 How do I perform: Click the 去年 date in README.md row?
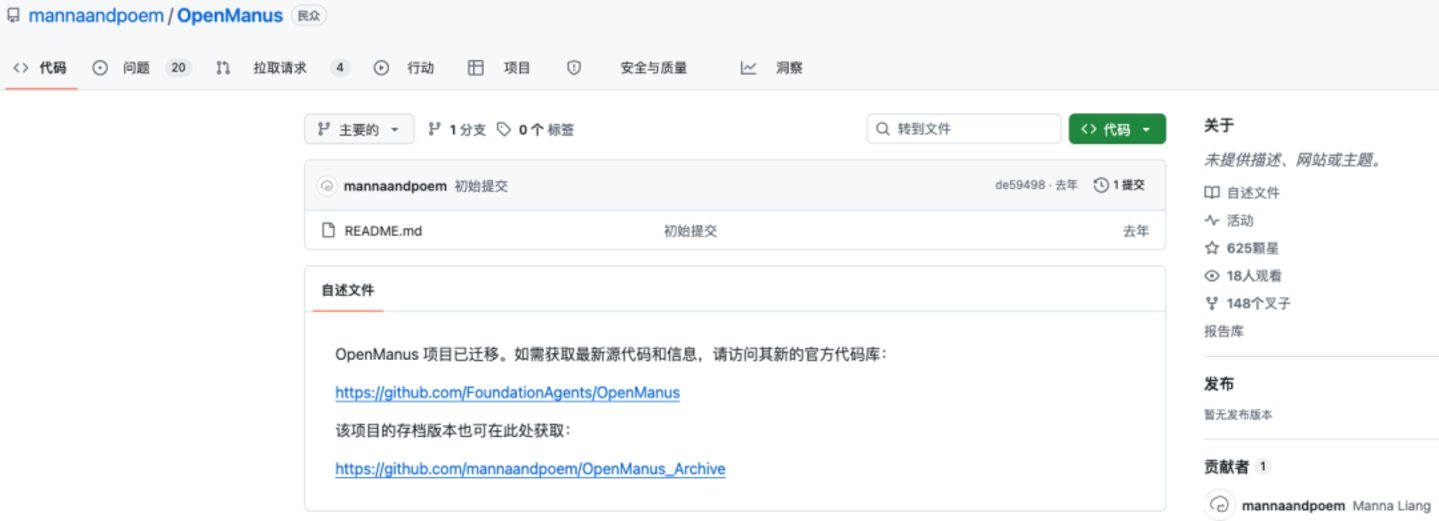pos(1136,231)
